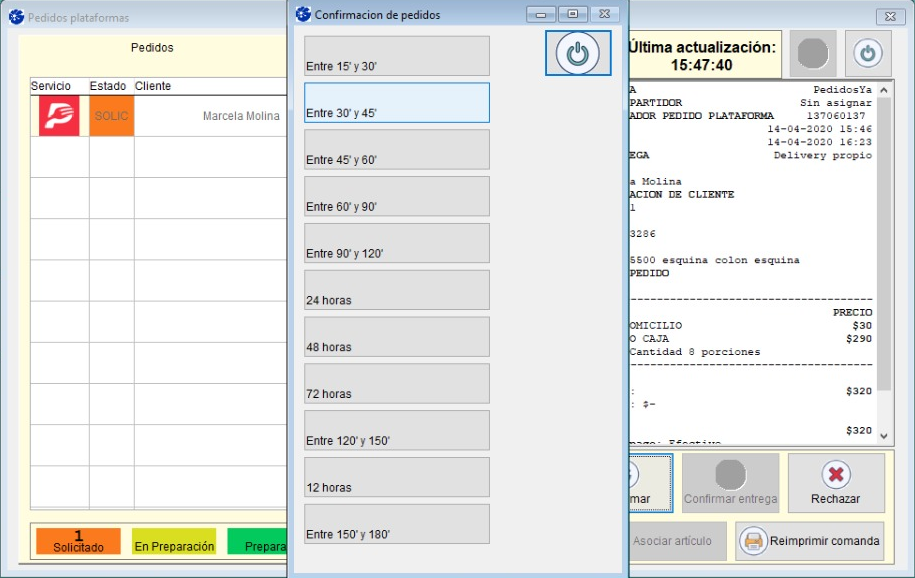Click the PedidosYa logo in the Servicio column
Screen dimensions: 915x578
59,116
